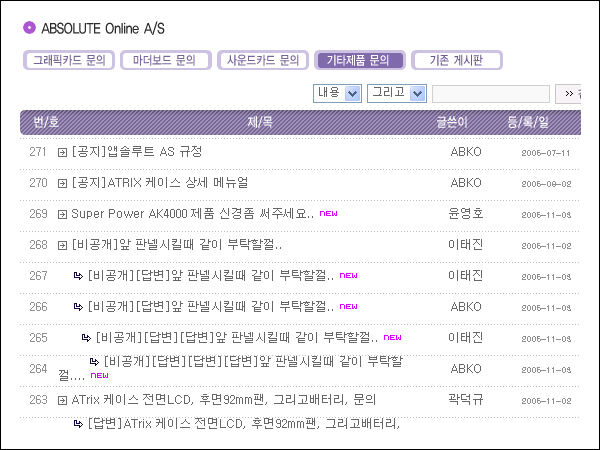Open the ATrix 케이스 전면LCD post 263
The height and width of the screenshot is (450, 600).
[x=223, y=399]
